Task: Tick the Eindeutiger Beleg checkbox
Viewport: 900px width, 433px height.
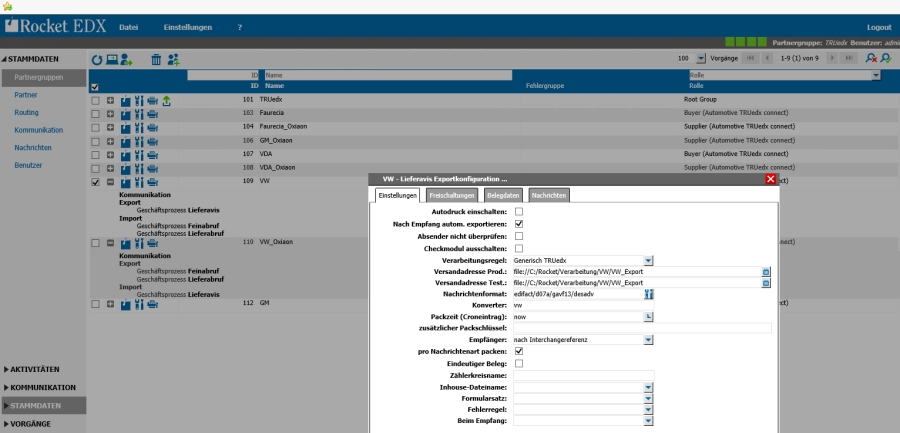Action: tap(519, 364)
